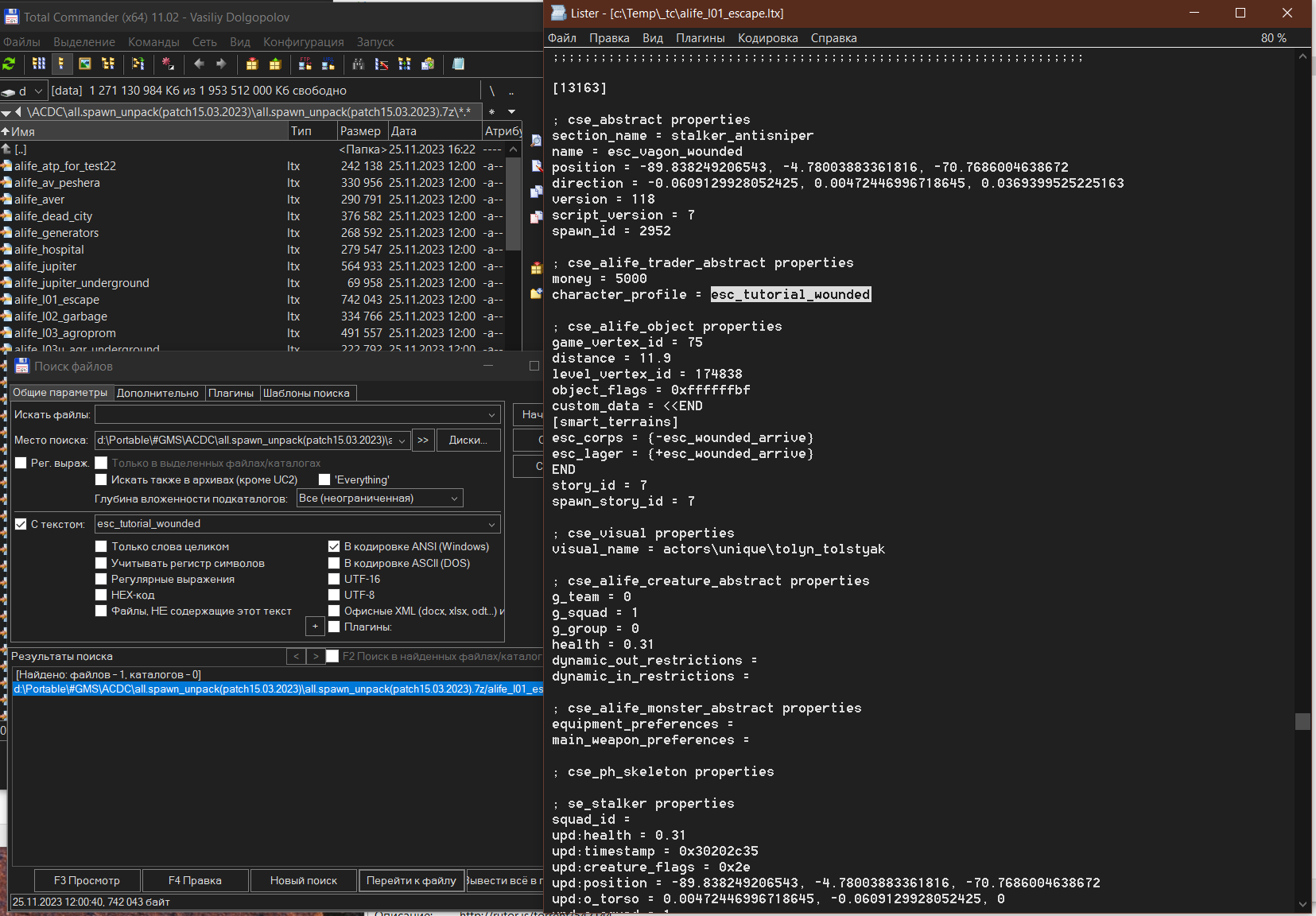Uncheck the 'С текстом' checkbox
Screen dimensions: 1316x916
coord(21,524)
